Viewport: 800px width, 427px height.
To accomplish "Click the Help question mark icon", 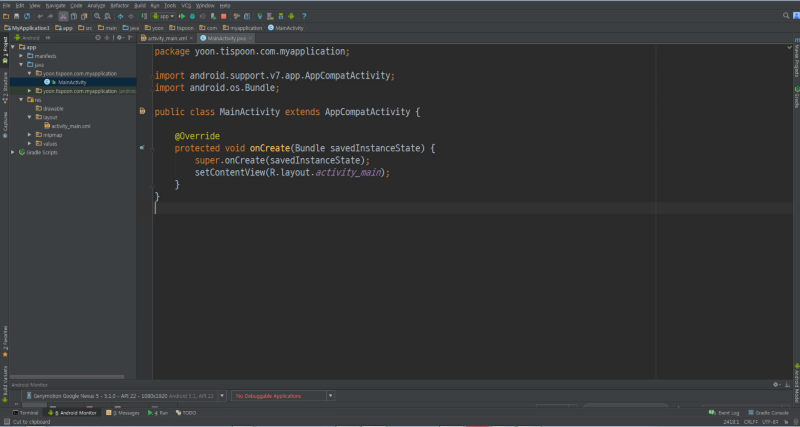I will tap(304, 16).
